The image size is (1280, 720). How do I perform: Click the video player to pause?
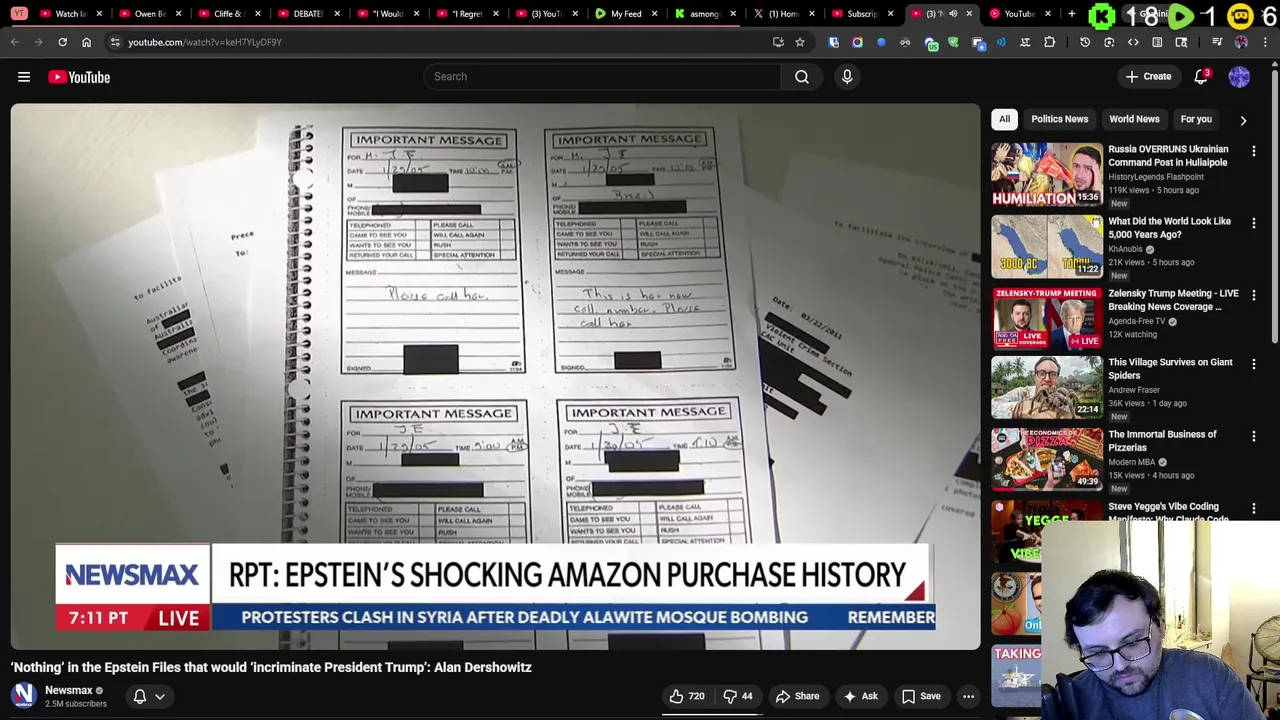pyautogui.click(x=495, y=376)
